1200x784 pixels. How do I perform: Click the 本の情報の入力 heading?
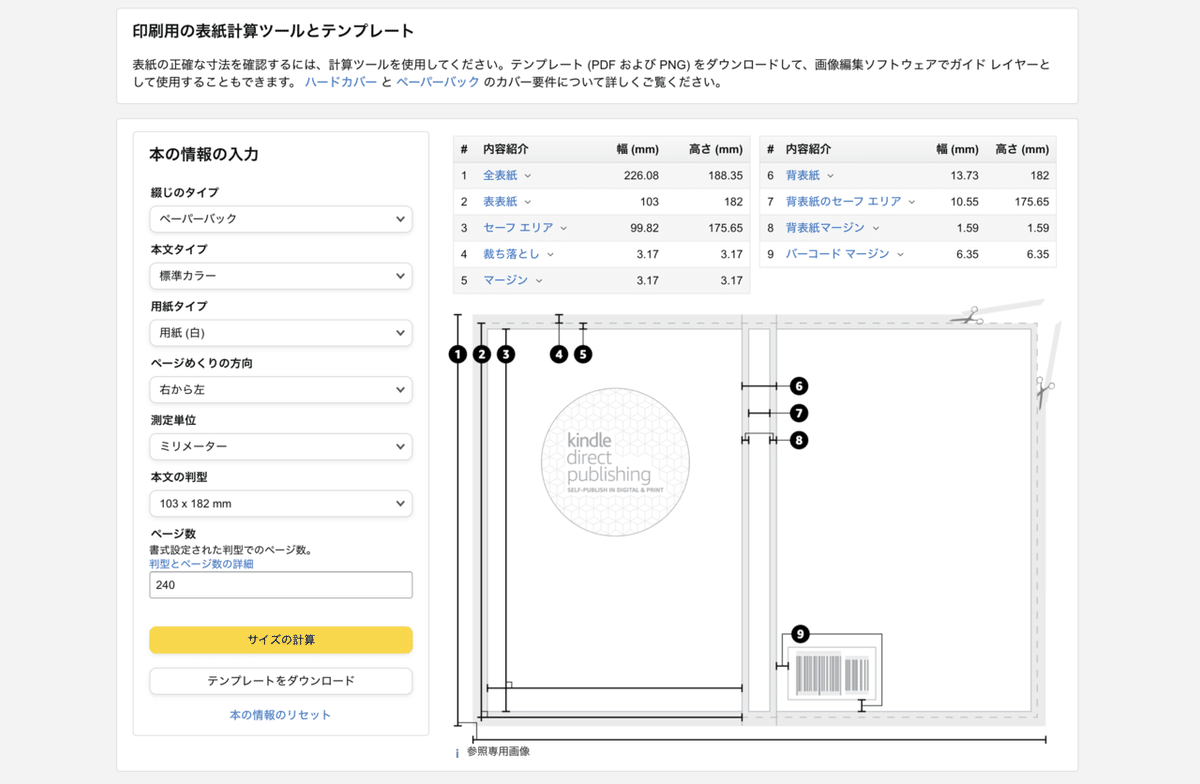204,155
